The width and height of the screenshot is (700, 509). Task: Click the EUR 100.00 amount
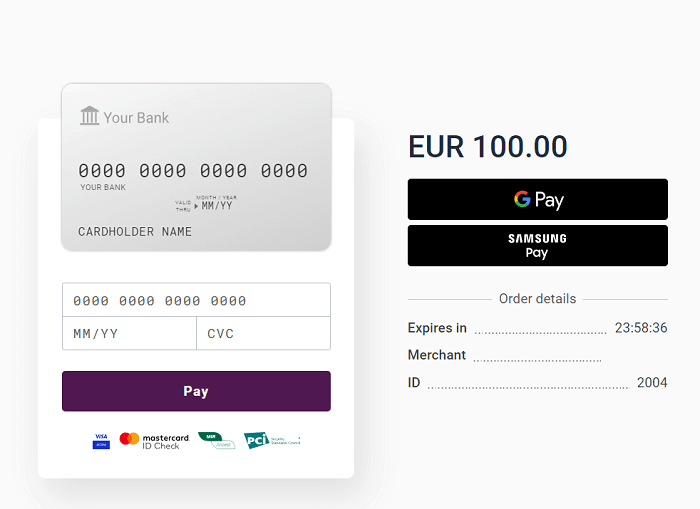pyautogui.click(x=488, y=147)
